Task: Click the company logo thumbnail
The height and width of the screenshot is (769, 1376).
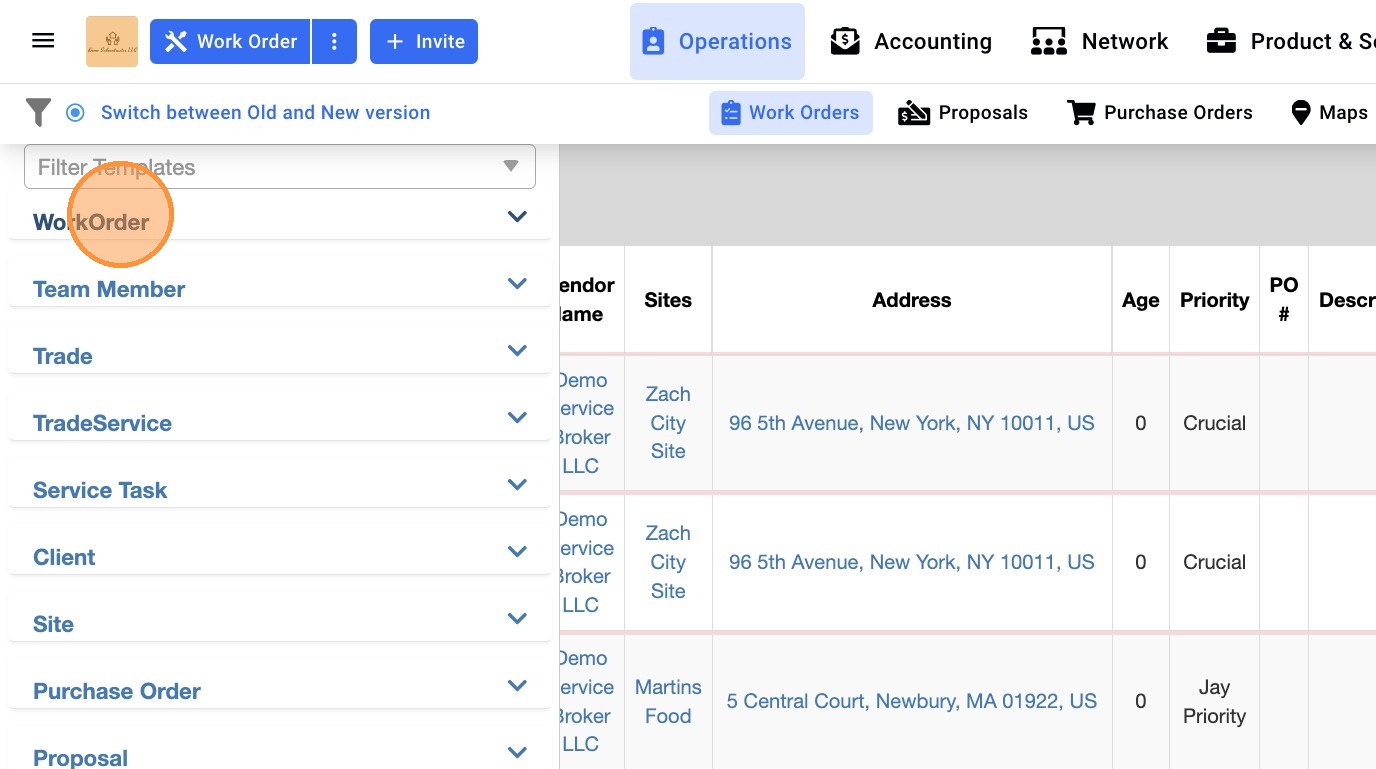Action: [x=112, y=41]
